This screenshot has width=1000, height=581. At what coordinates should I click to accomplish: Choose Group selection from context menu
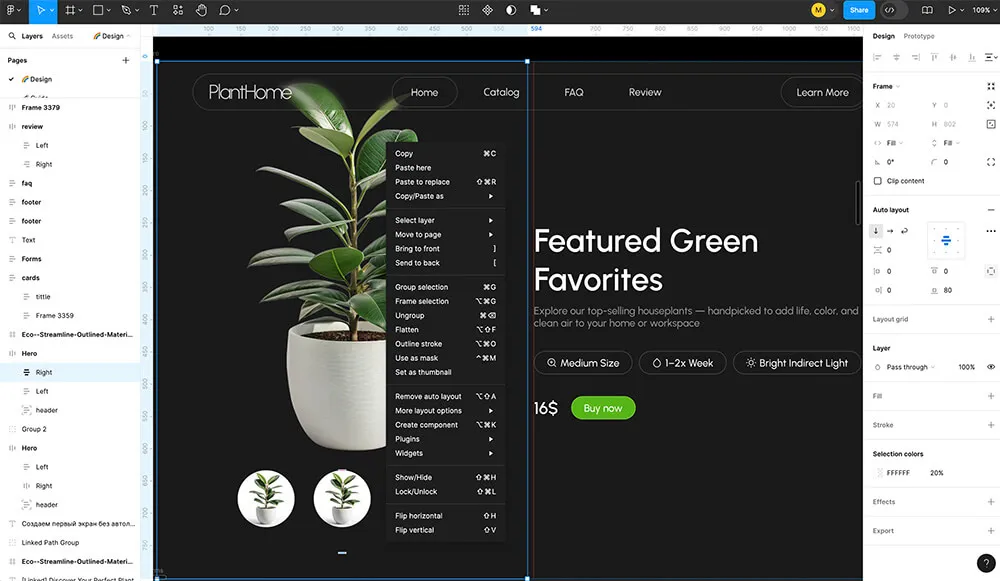click(x=445, y=287)
